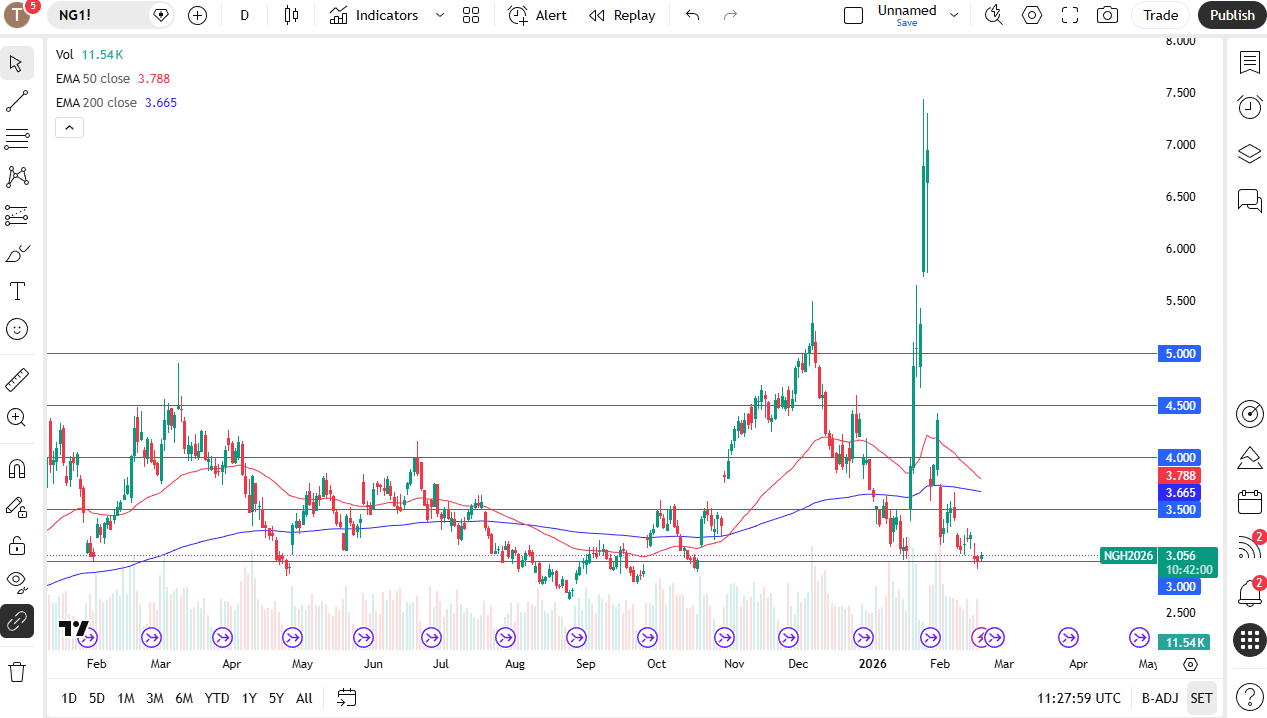The height and width of the screenshot is (718, 1267).
Task: Select the cursor arrow tool
Action: tap(17, 63)
